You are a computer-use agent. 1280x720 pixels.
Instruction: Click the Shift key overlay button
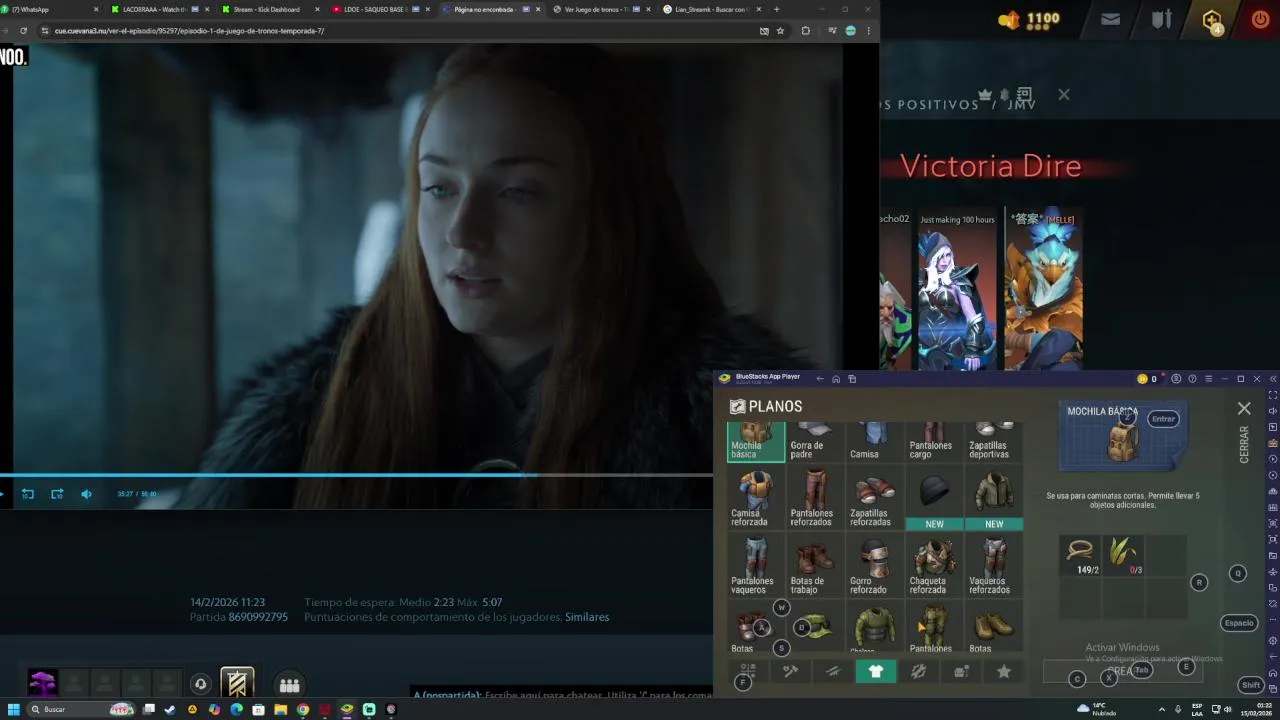pos(1251,685)
